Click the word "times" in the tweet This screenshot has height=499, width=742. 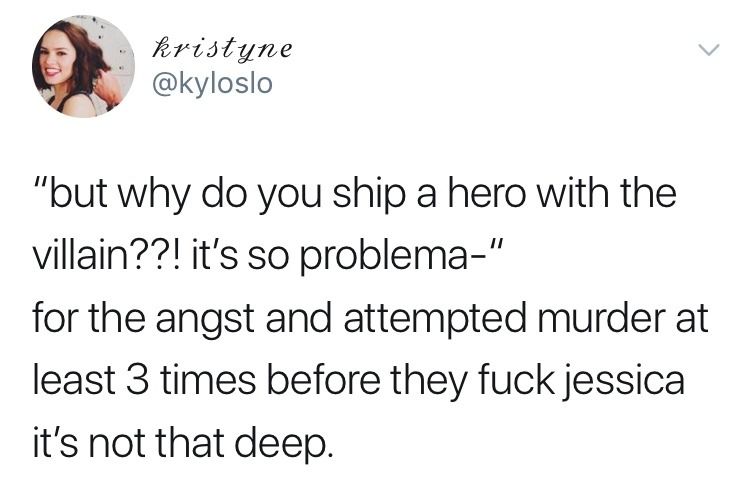click(209, 380)
